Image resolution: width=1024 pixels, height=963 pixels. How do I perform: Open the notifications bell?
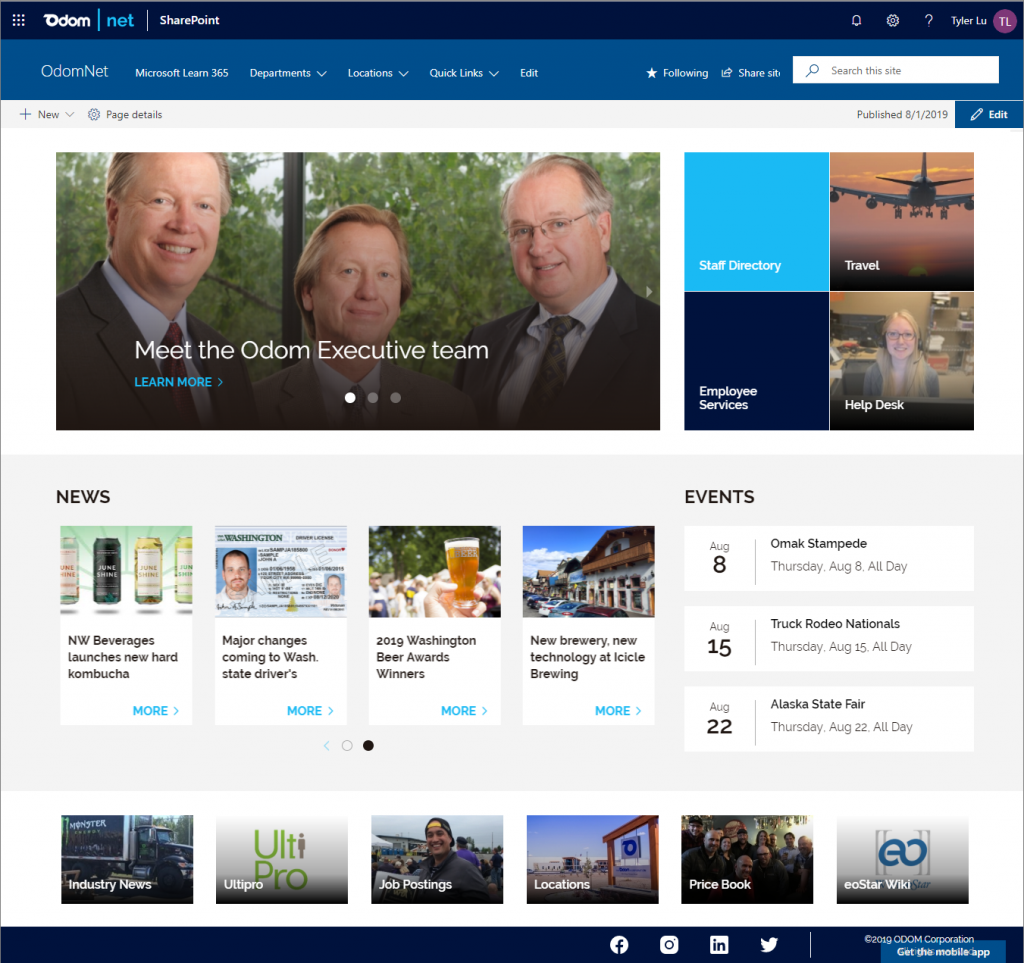(856, 20)
